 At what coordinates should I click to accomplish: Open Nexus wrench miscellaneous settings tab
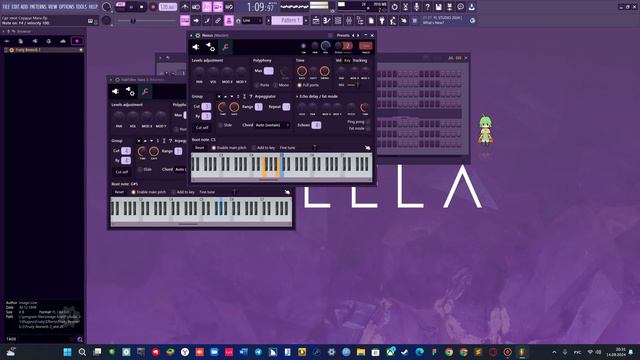(x=225, y=47)
